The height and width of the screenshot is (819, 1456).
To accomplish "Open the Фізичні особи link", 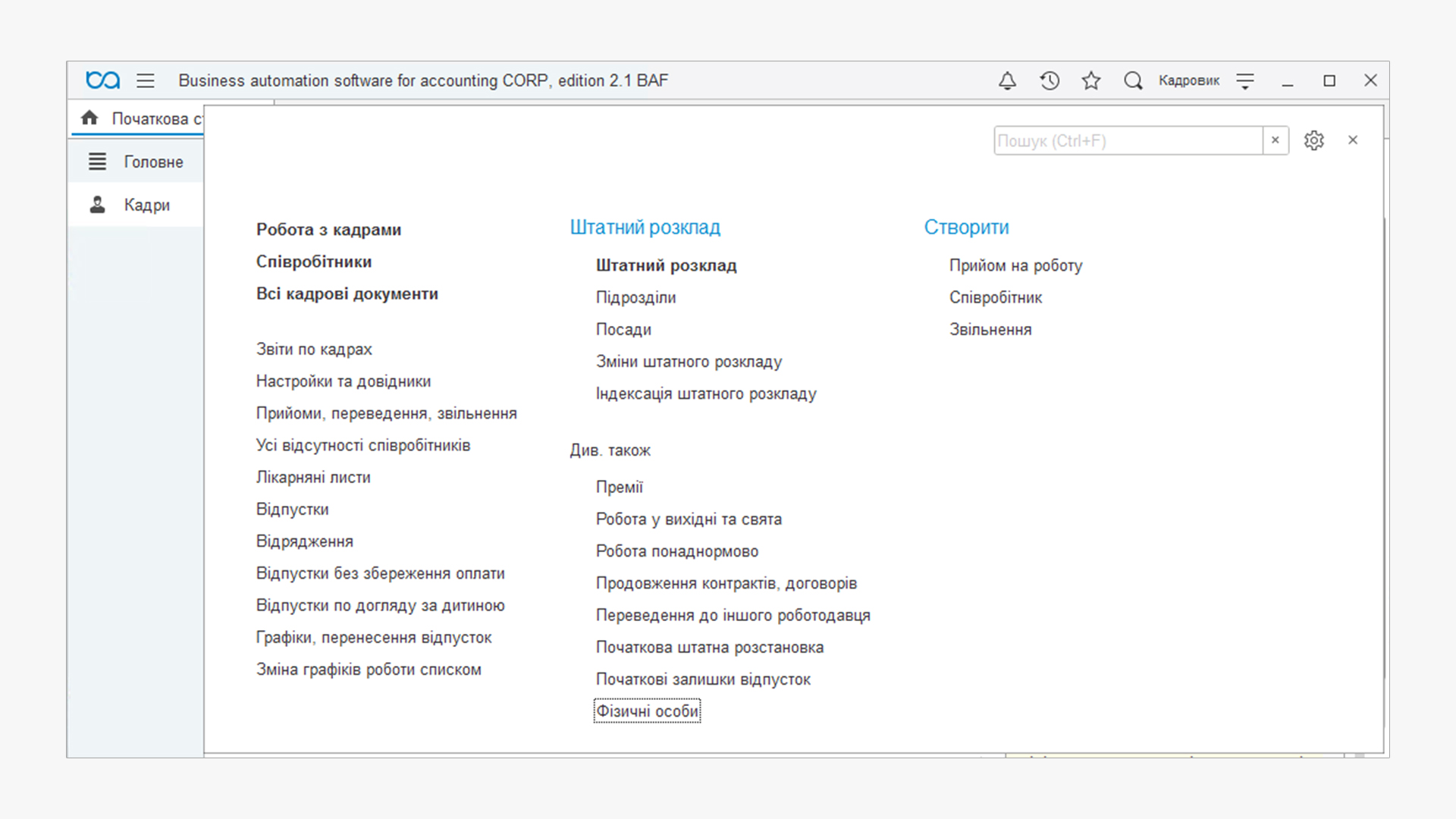I will pyautogui.click(x=648, y=711).
